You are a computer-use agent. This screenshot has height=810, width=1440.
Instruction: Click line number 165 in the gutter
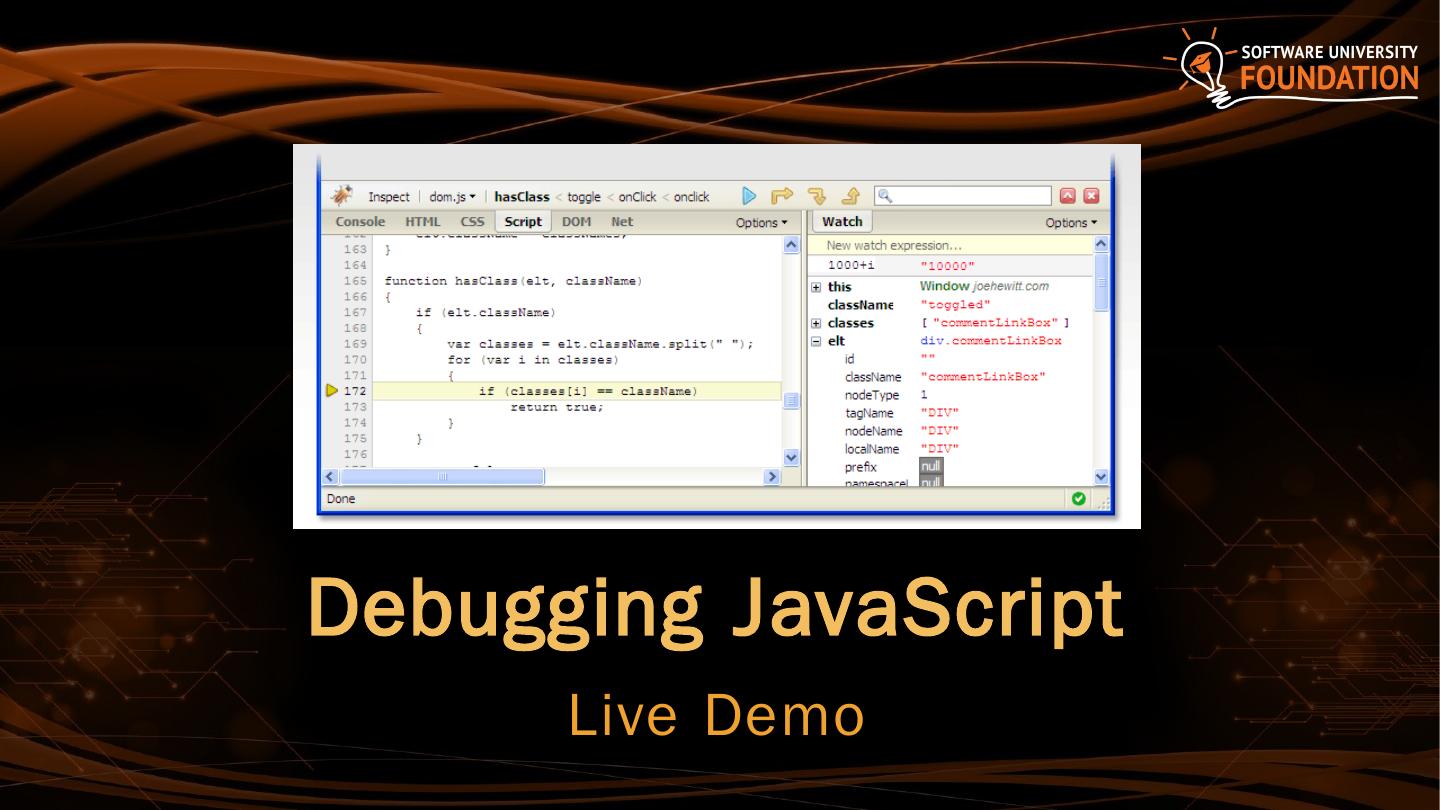point(355,281)
